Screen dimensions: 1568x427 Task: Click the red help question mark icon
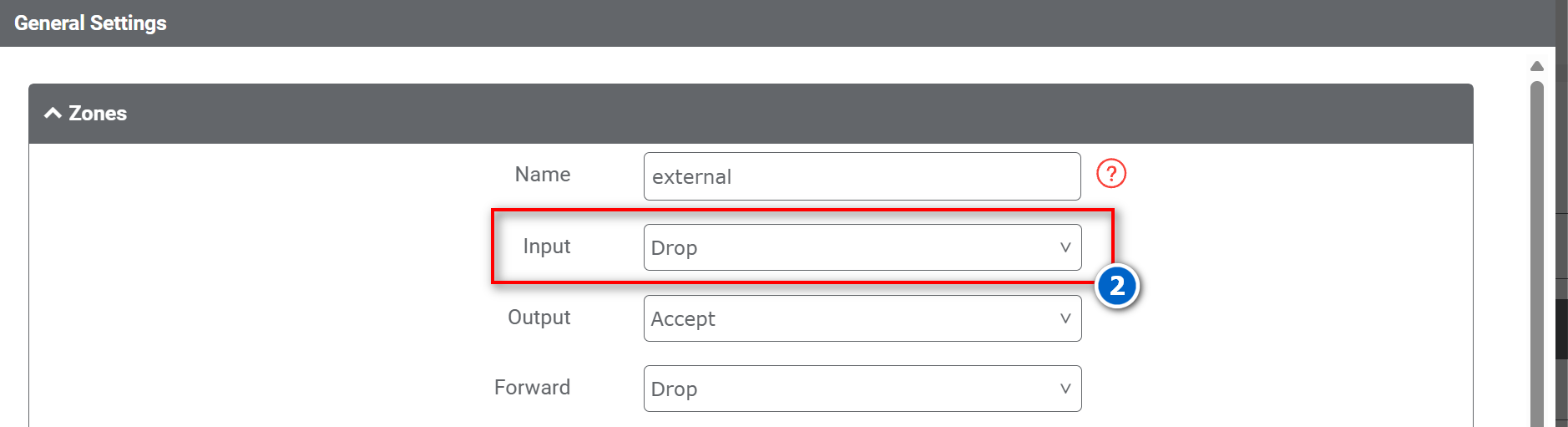pos(1111,174)
